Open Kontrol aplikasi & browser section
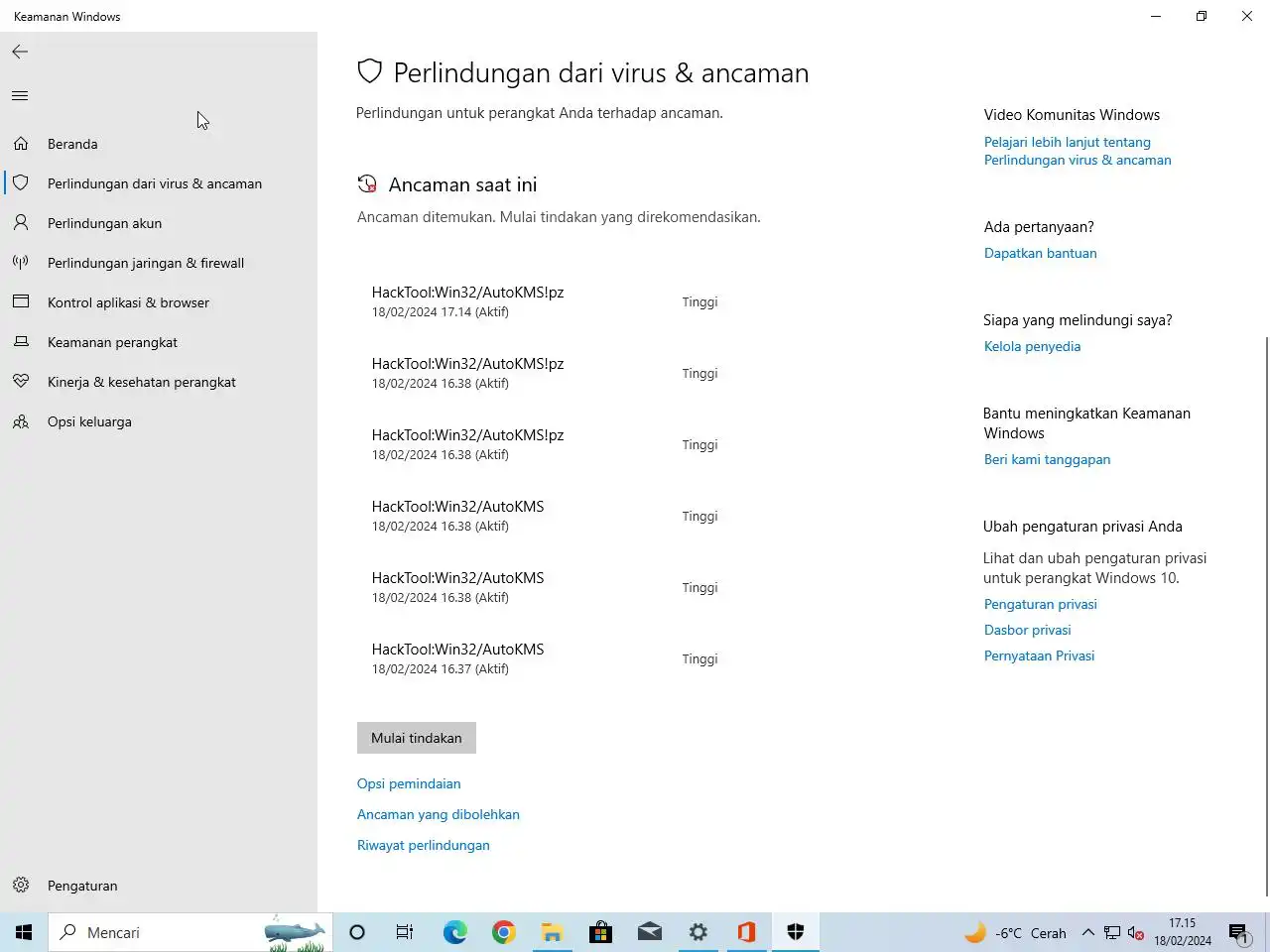This screenshot has width=1270, height=952. coord(159,302)
